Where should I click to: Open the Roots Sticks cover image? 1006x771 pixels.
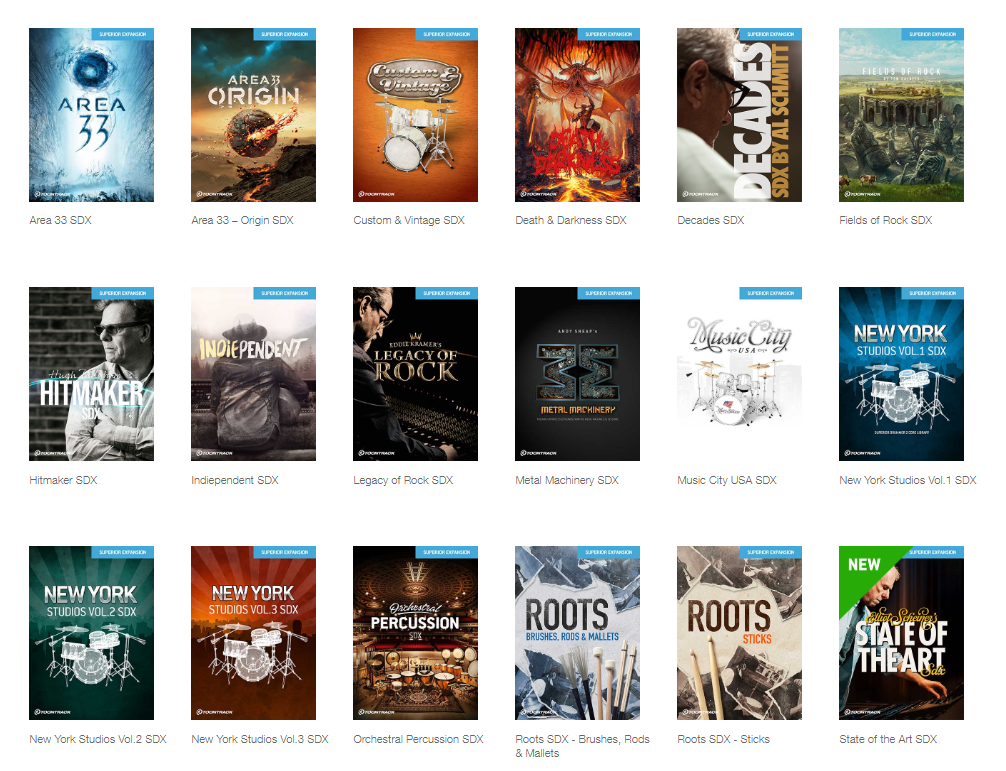pyautogui.click(x=739, y=633)
